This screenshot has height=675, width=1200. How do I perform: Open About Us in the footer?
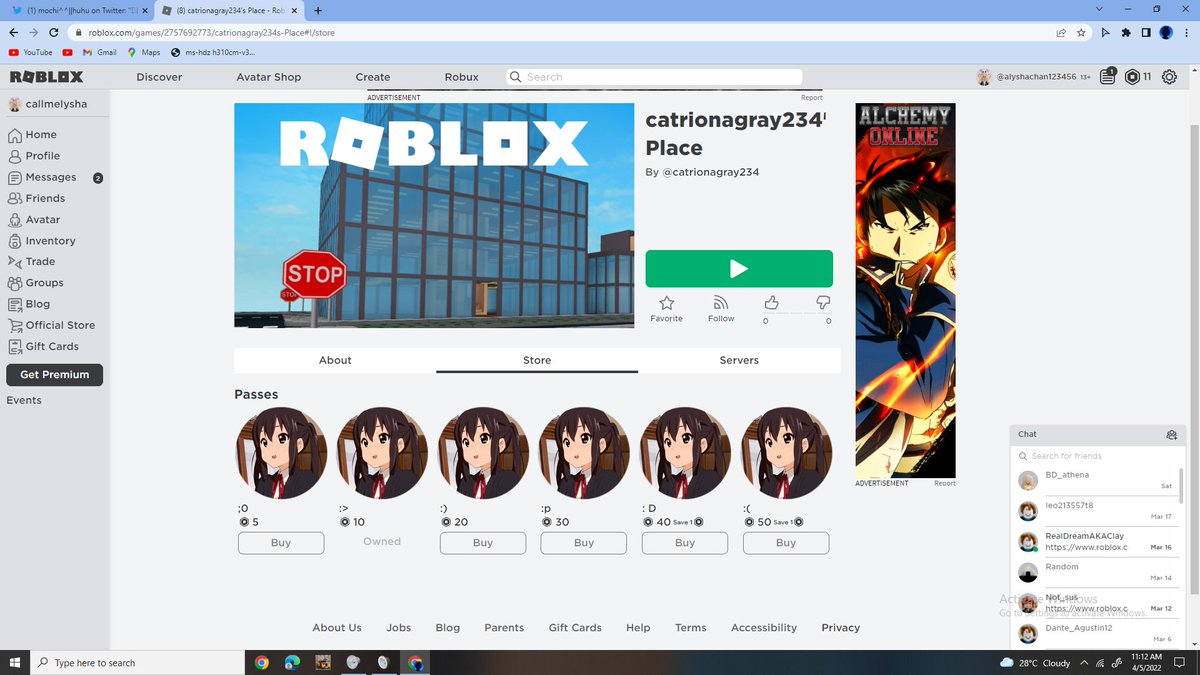337,628
